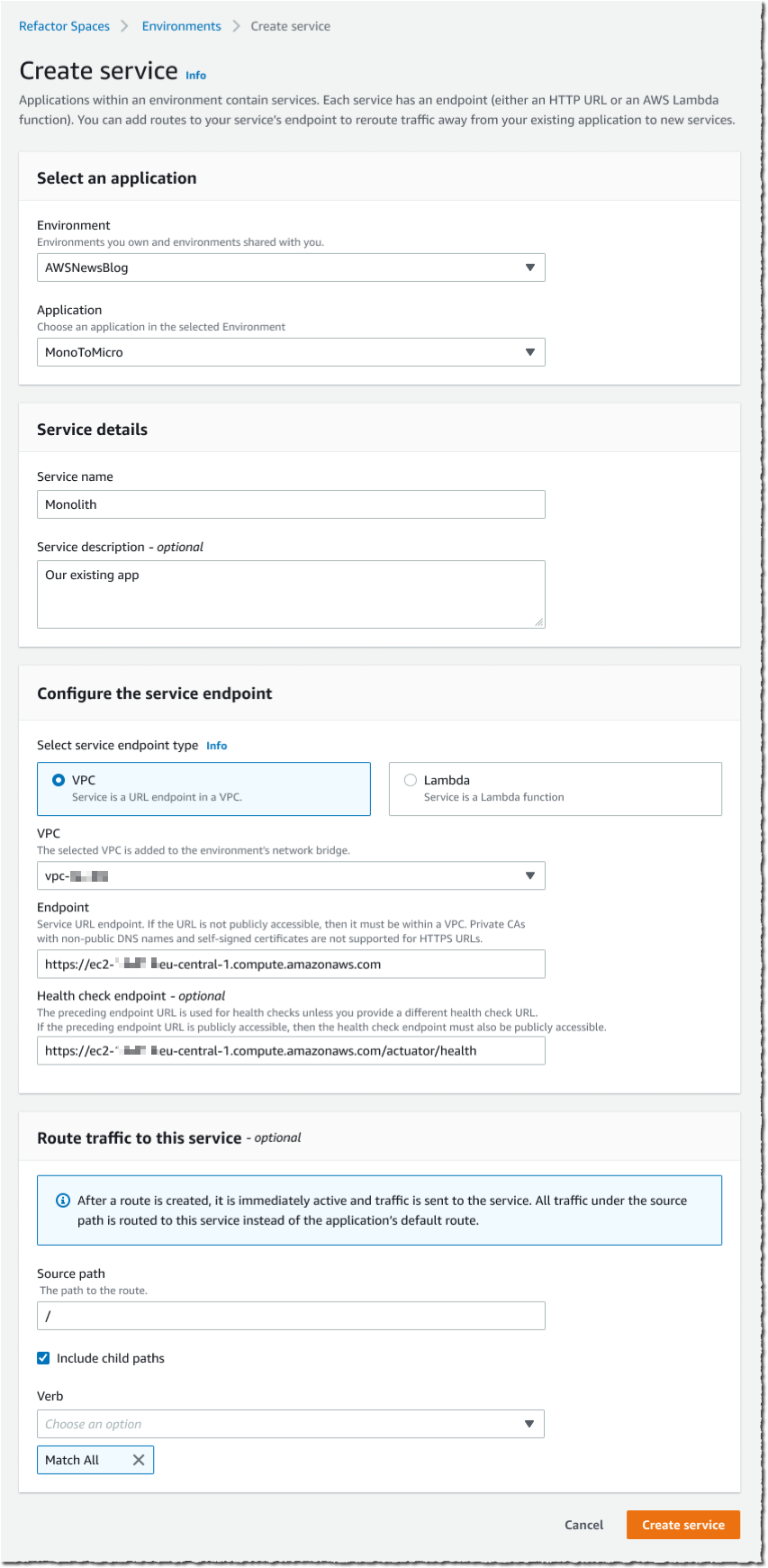Screen dimensions: 768x1568
Task: Open Info beside Select service endpoint type
Action: [x=216, y=745]
